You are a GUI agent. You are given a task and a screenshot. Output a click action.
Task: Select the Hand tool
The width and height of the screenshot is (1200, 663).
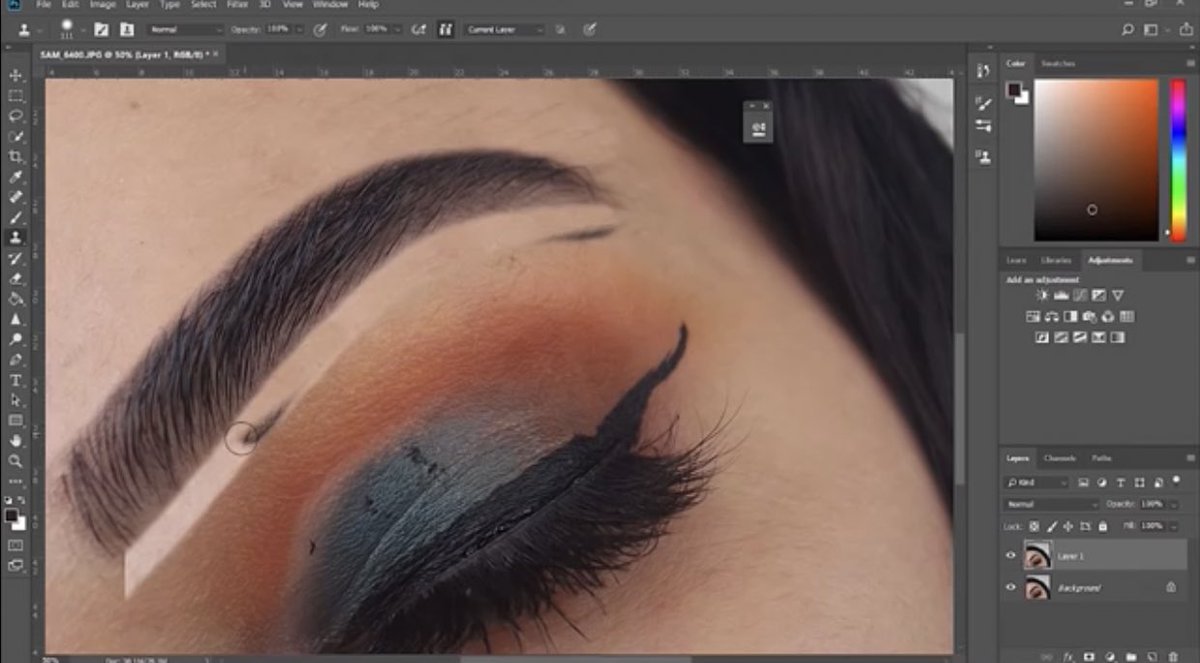(x=16, y=441)
